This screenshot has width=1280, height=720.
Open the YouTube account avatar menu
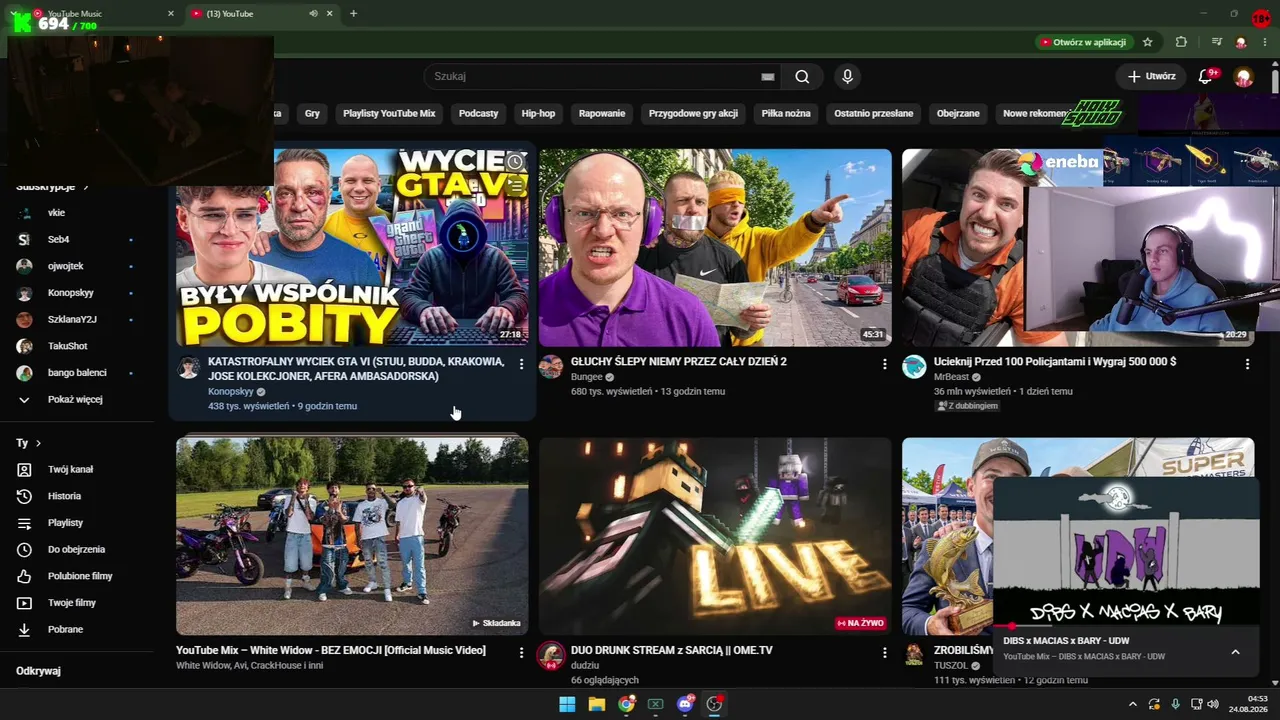[x=1244, y=77]
